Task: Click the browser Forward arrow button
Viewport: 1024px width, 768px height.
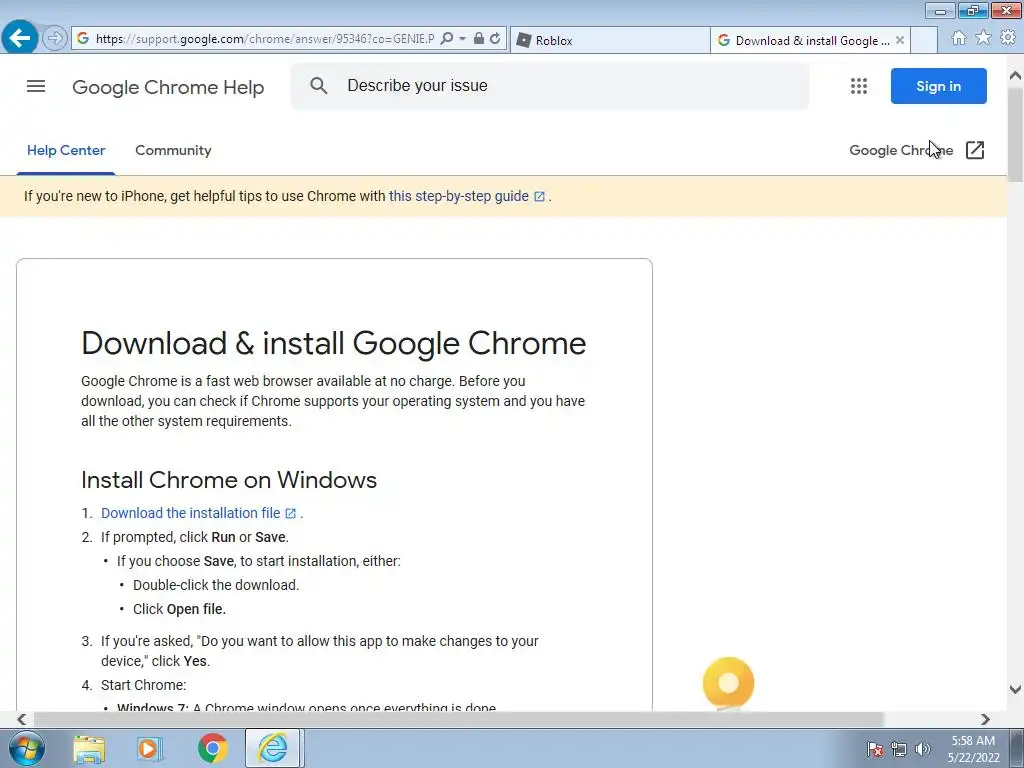Action: [54, 39]
